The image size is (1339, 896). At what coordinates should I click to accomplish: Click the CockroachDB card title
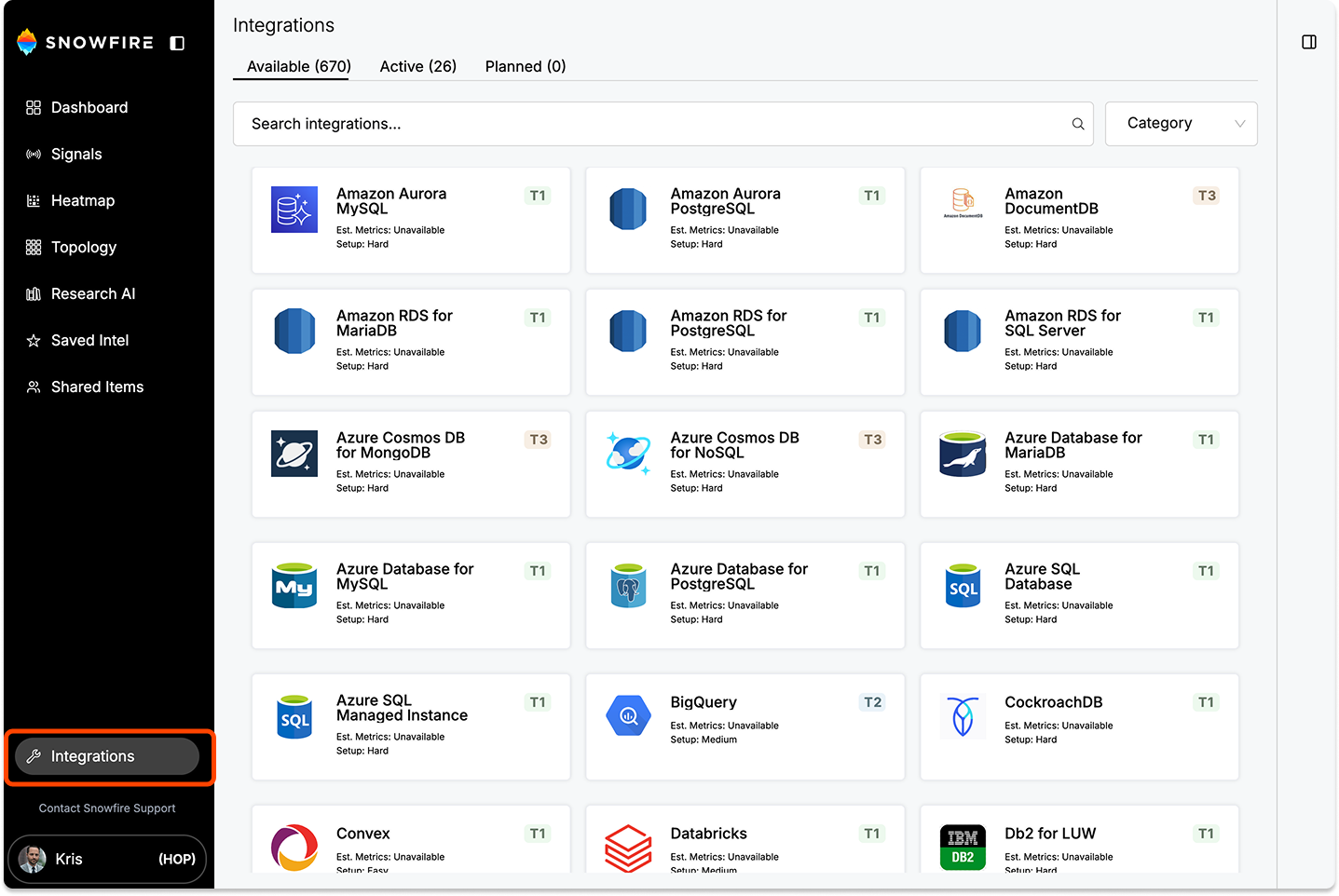coord(1053,702)
